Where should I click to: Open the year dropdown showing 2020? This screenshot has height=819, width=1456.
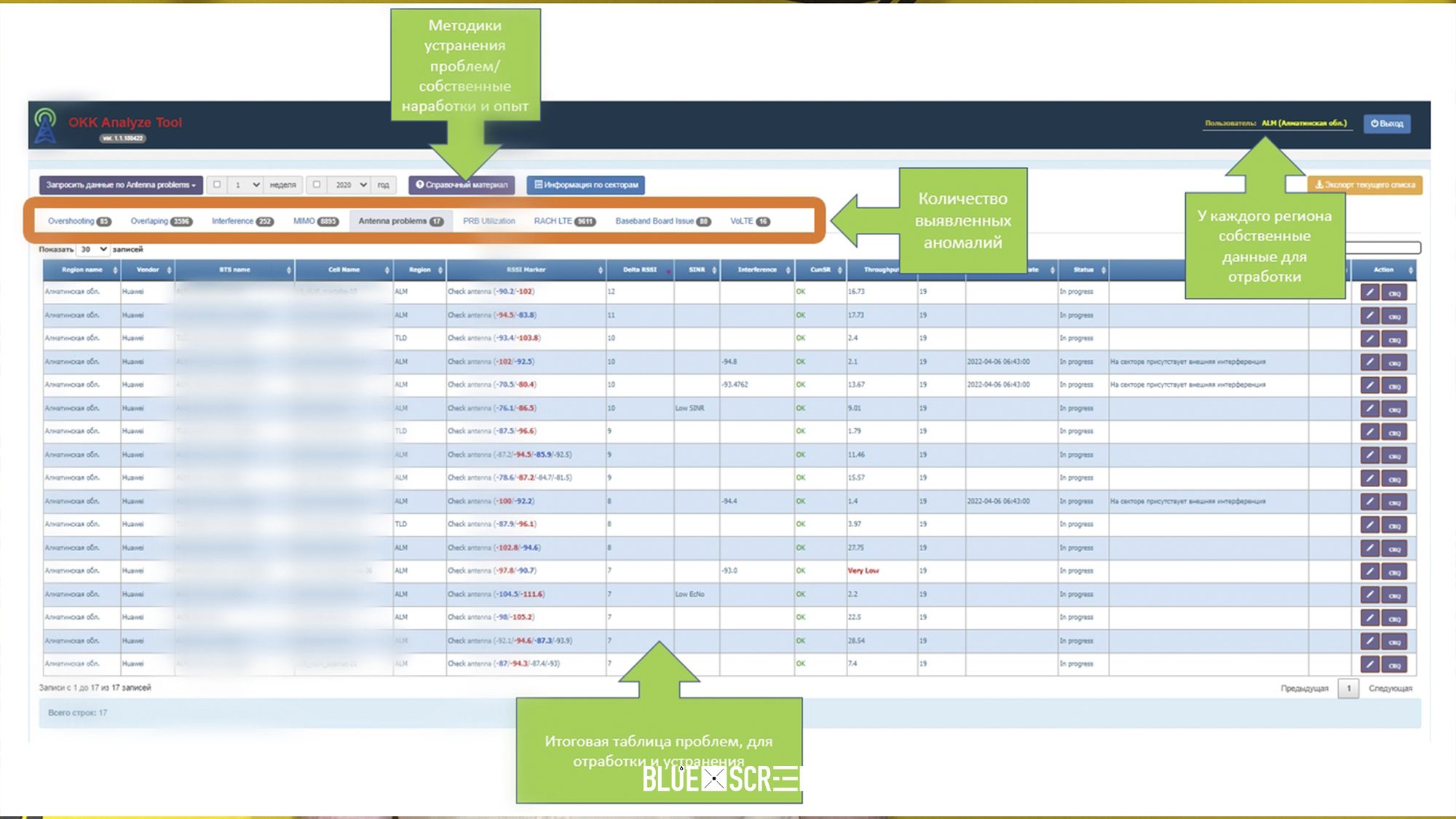point(350,185)
